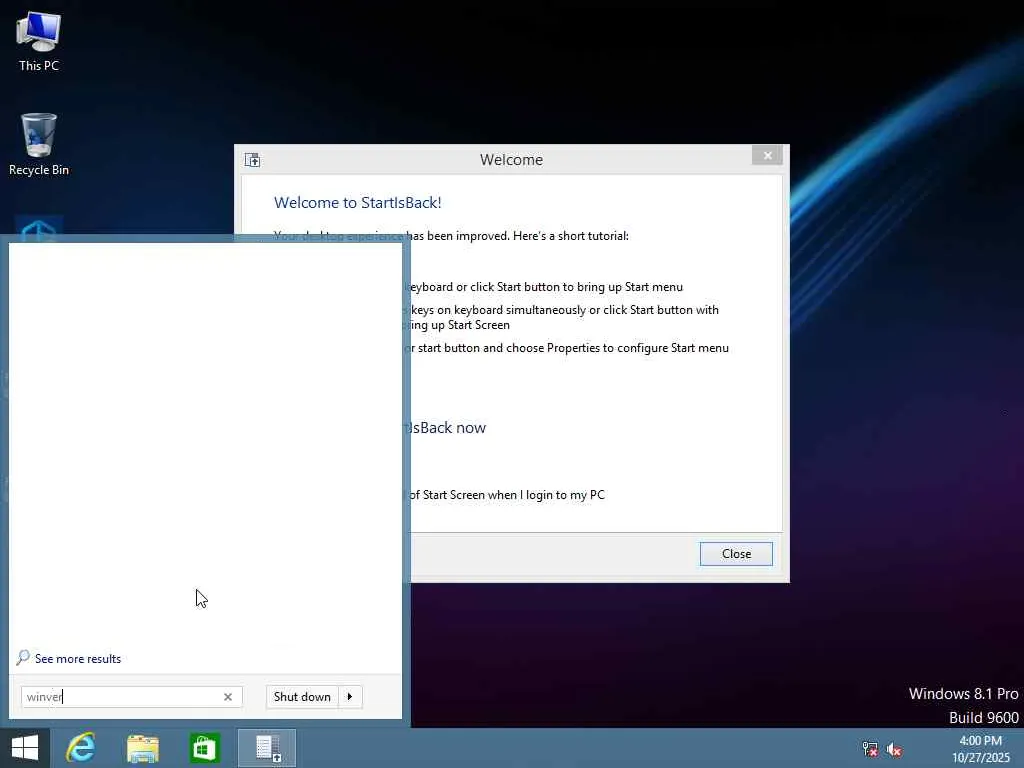Click the Windows Start button
Image resolution: width=1024 pixels, height=768 pixels.
coord(25,748)
